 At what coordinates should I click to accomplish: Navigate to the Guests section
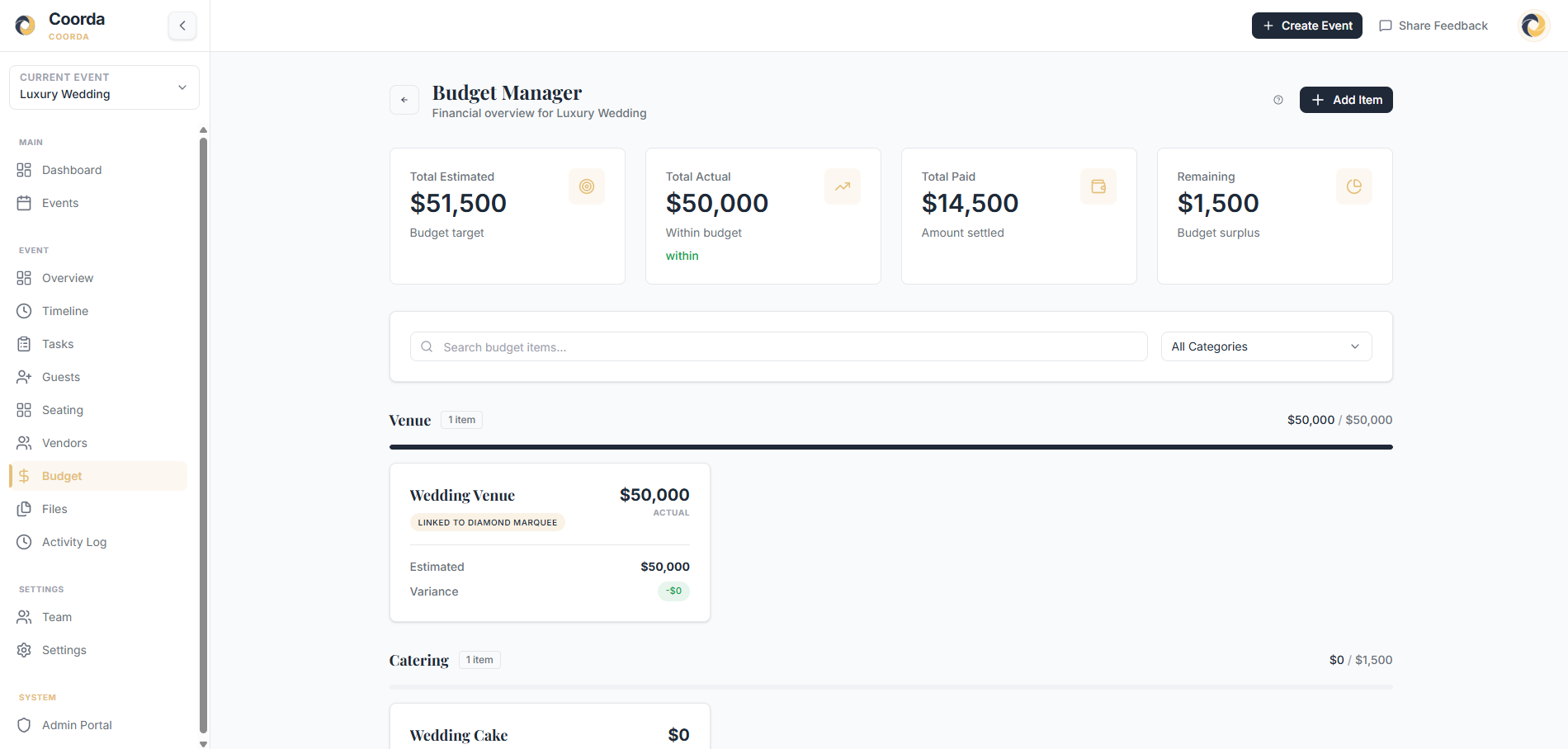61,377
